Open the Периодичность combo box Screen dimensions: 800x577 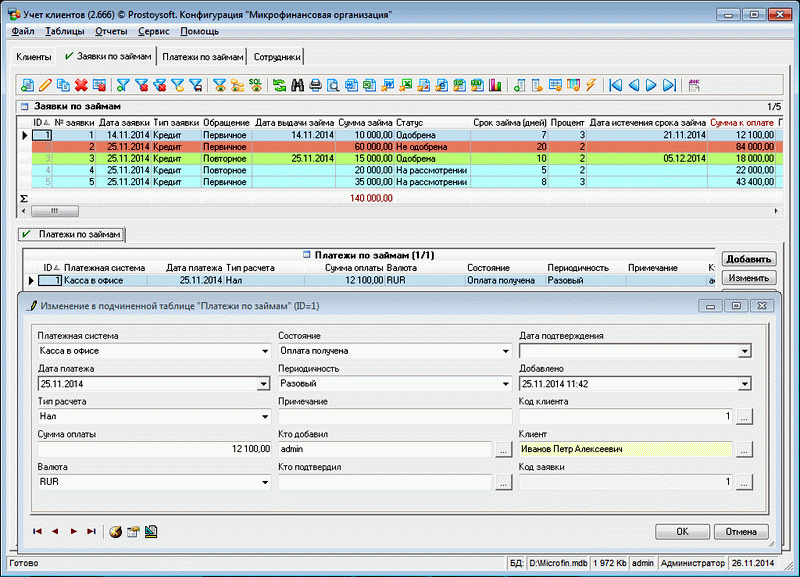[503, 384]
